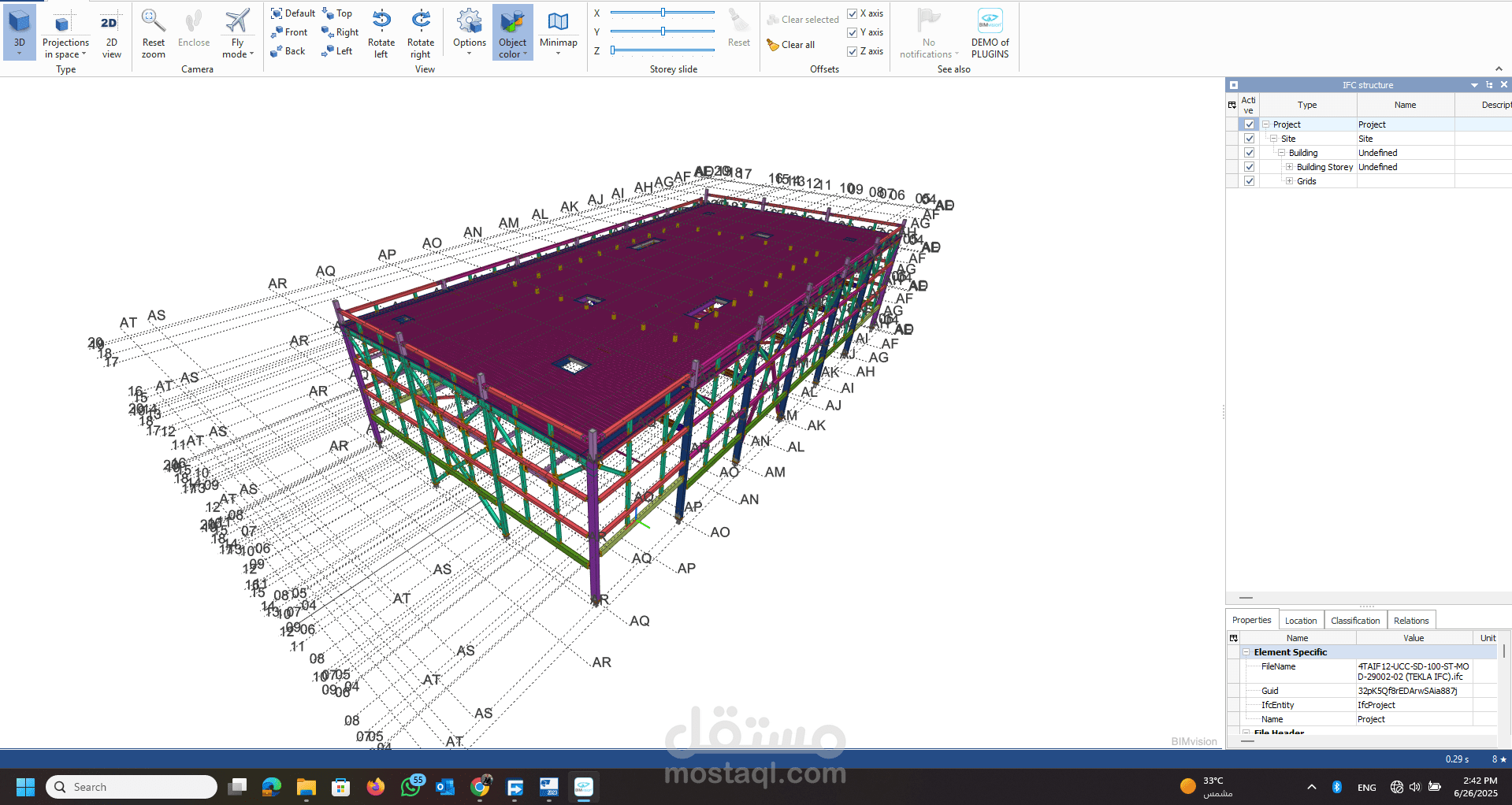Image resolution: width=1512 pixels, height=805 pixels.
Task: Click the Rotate right view icon
Action: 421,22
